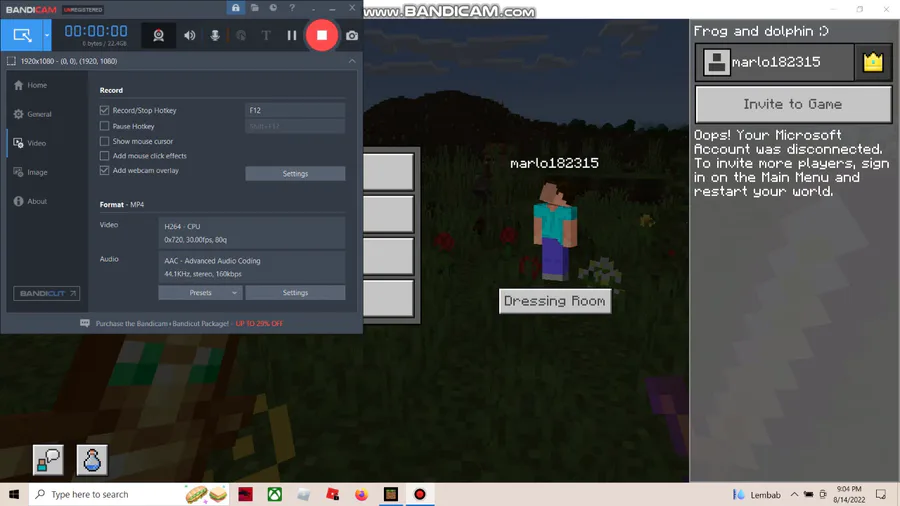
Task: Open the notification center icon
Action: click(881, 495)
